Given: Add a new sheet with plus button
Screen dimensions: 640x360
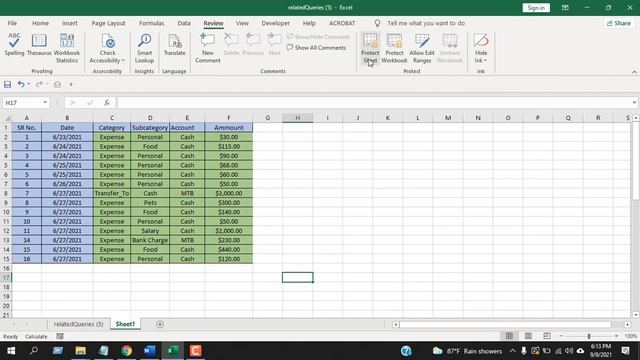Looking at the screenshot, I should coord(160,324).
